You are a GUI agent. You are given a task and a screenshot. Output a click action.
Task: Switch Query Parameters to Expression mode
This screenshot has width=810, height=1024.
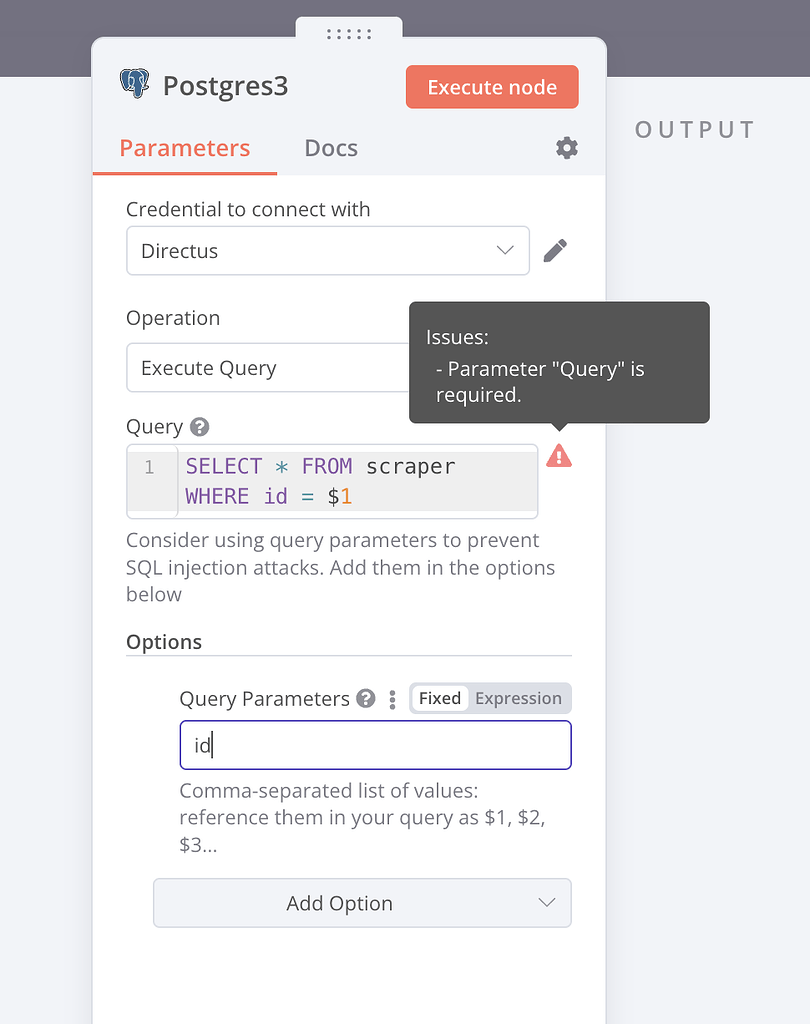tap(518, 698)
